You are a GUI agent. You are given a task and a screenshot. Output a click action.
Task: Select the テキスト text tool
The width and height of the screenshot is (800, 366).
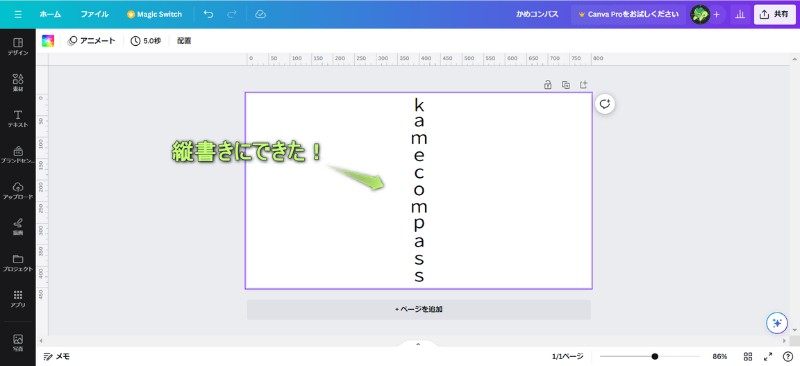point(18,118)
